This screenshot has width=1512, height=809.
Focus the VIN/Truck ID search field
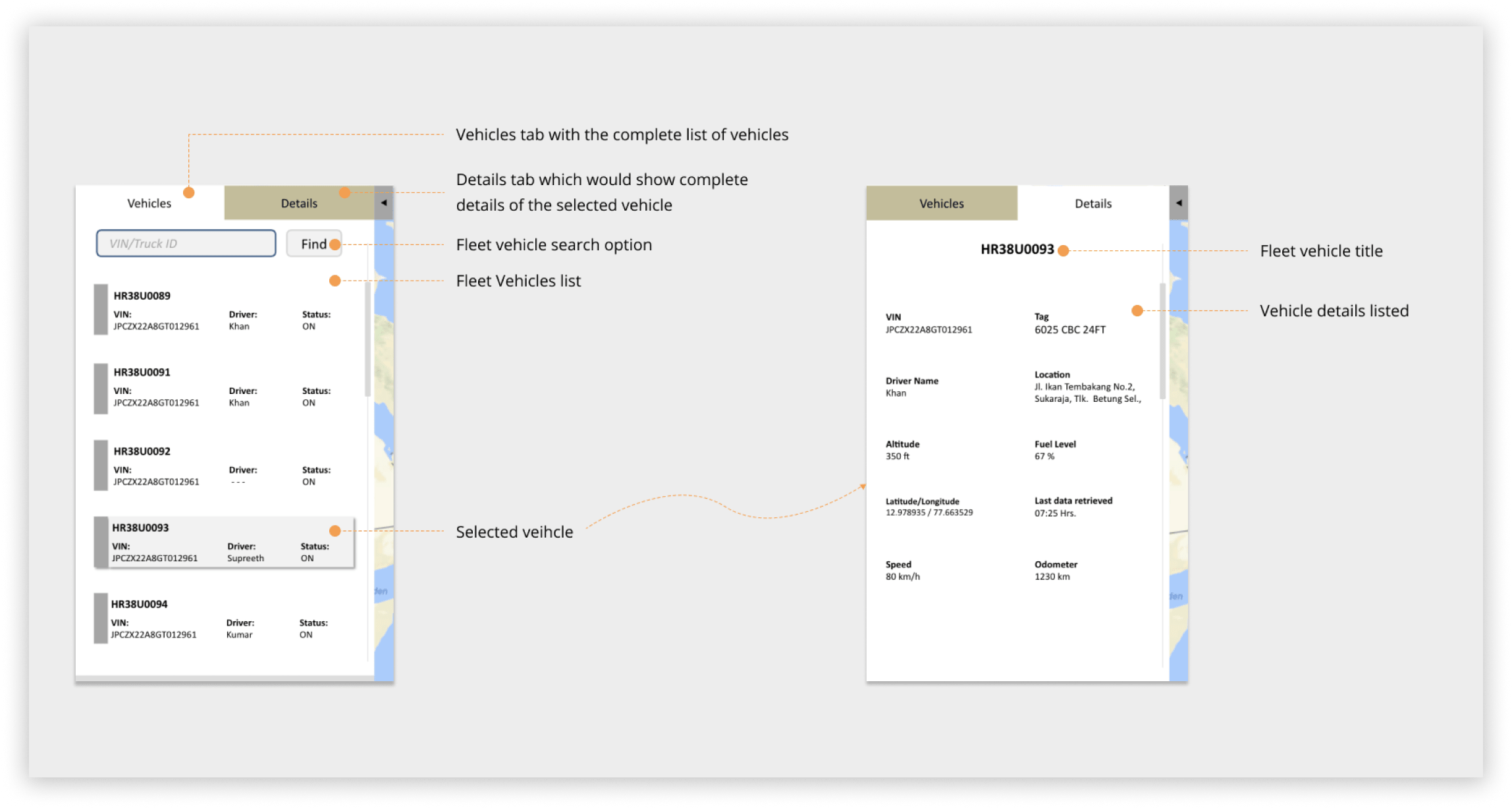186,244
